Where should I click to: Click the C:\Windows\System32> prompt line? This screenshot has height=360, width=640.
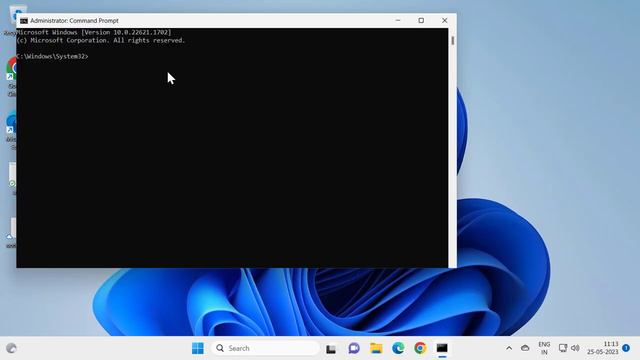pyautogui.click(x=52, y=56)
